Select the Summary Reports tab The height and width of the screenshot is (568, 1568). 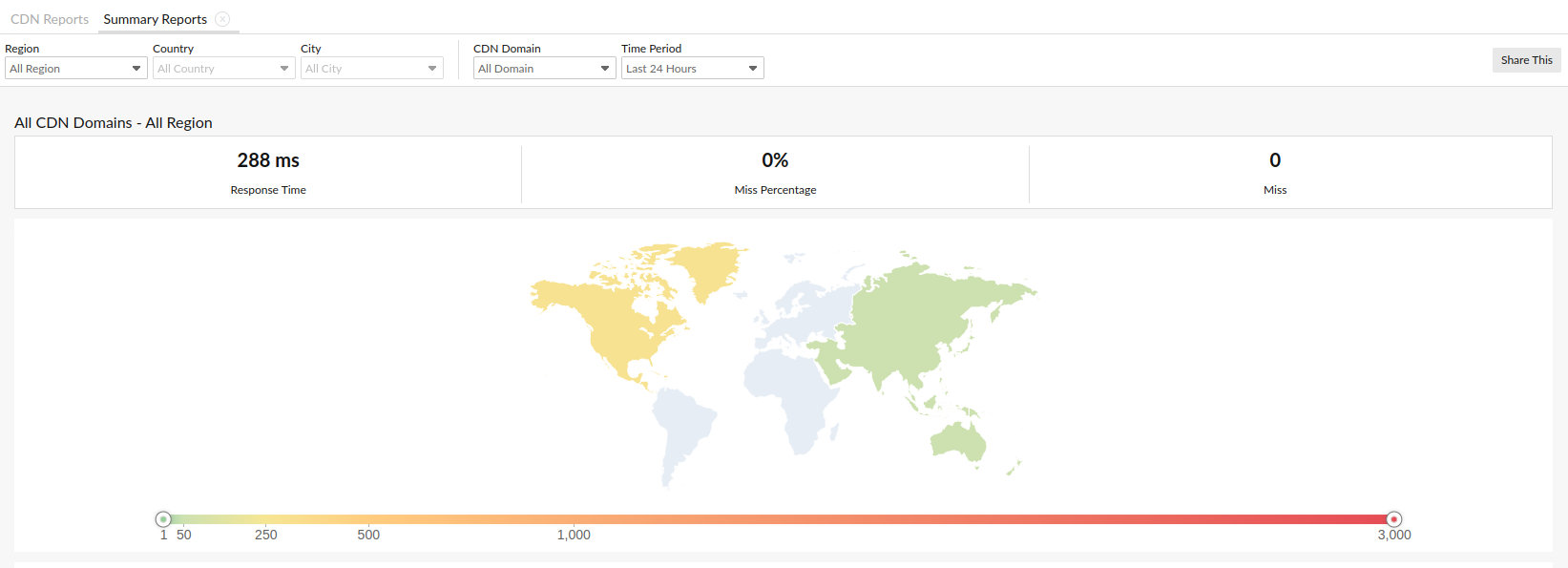tap(155, 19)
